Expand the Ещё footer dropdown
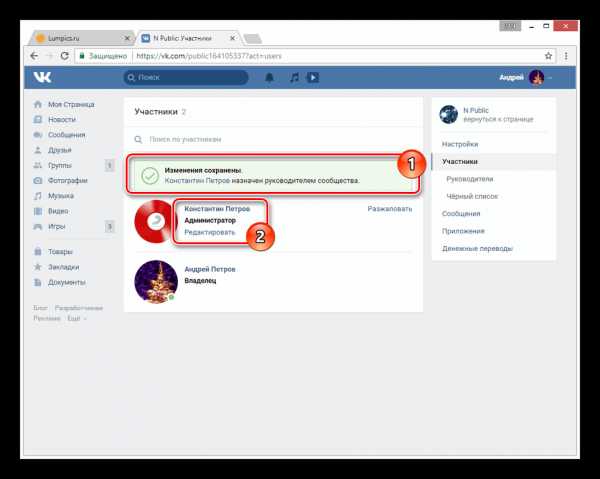600x479 pixels. 76,318
